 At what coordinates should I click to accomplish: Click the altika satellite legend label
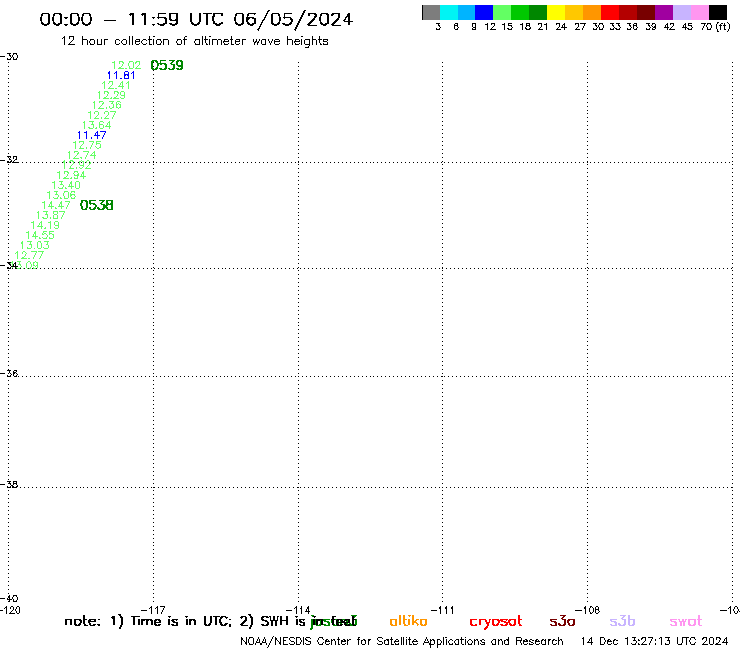(x=409, y=621)
